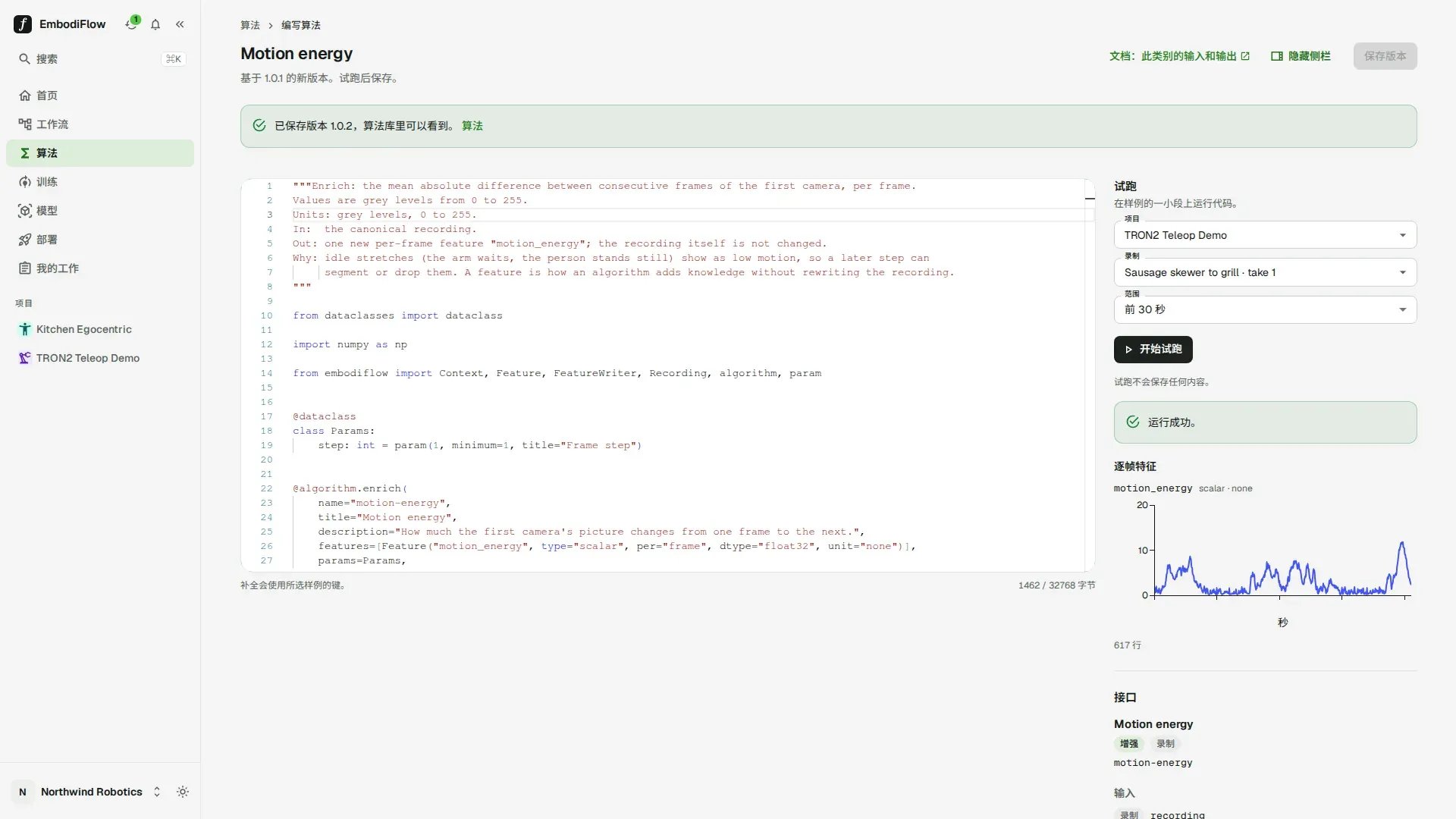The image size is (1456, 819).
Task: Open TRON2 Teleop Demo project in sidebar
Action: tap(100, 358)
